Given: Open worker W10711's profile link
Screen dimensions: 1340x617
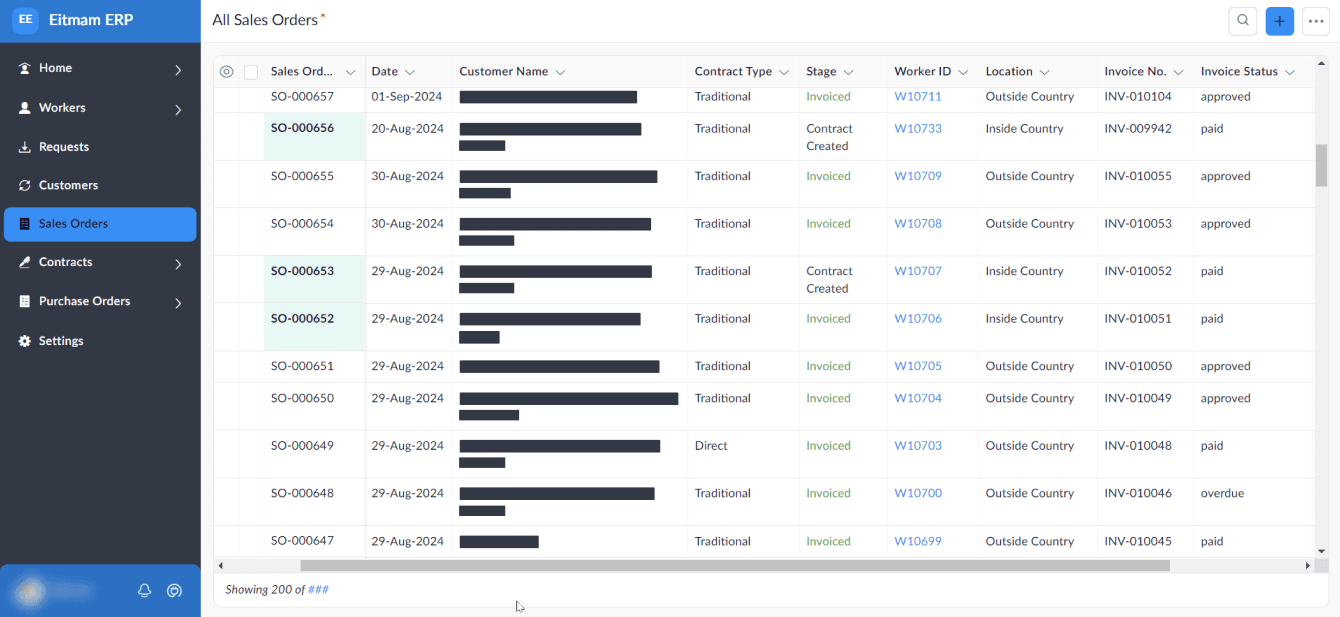Looking at the screenshot, I should [x=917, y=96].
